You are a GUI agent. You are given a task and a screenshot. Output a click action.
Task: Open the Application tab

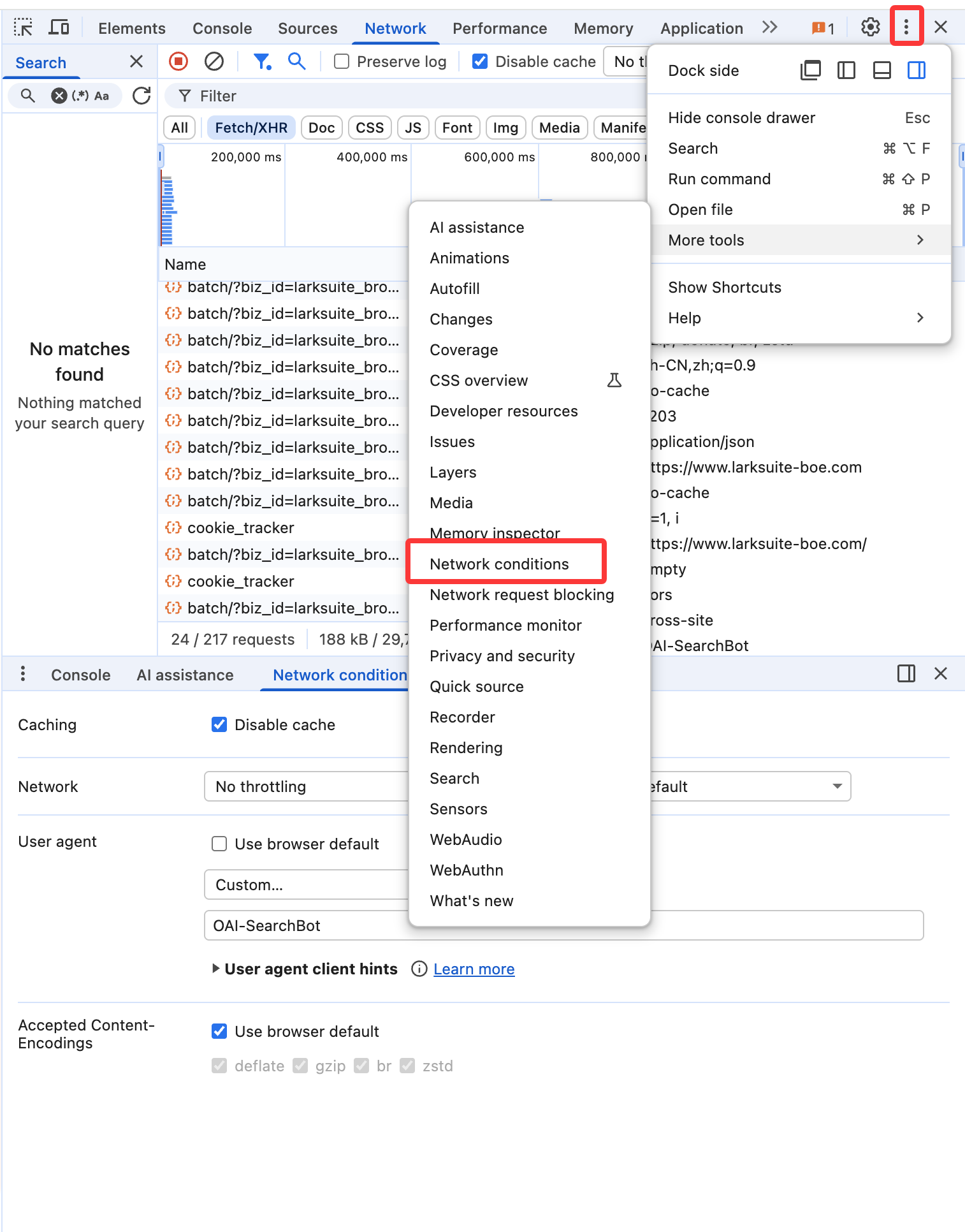pyautogui.click(x=701, y=28)
